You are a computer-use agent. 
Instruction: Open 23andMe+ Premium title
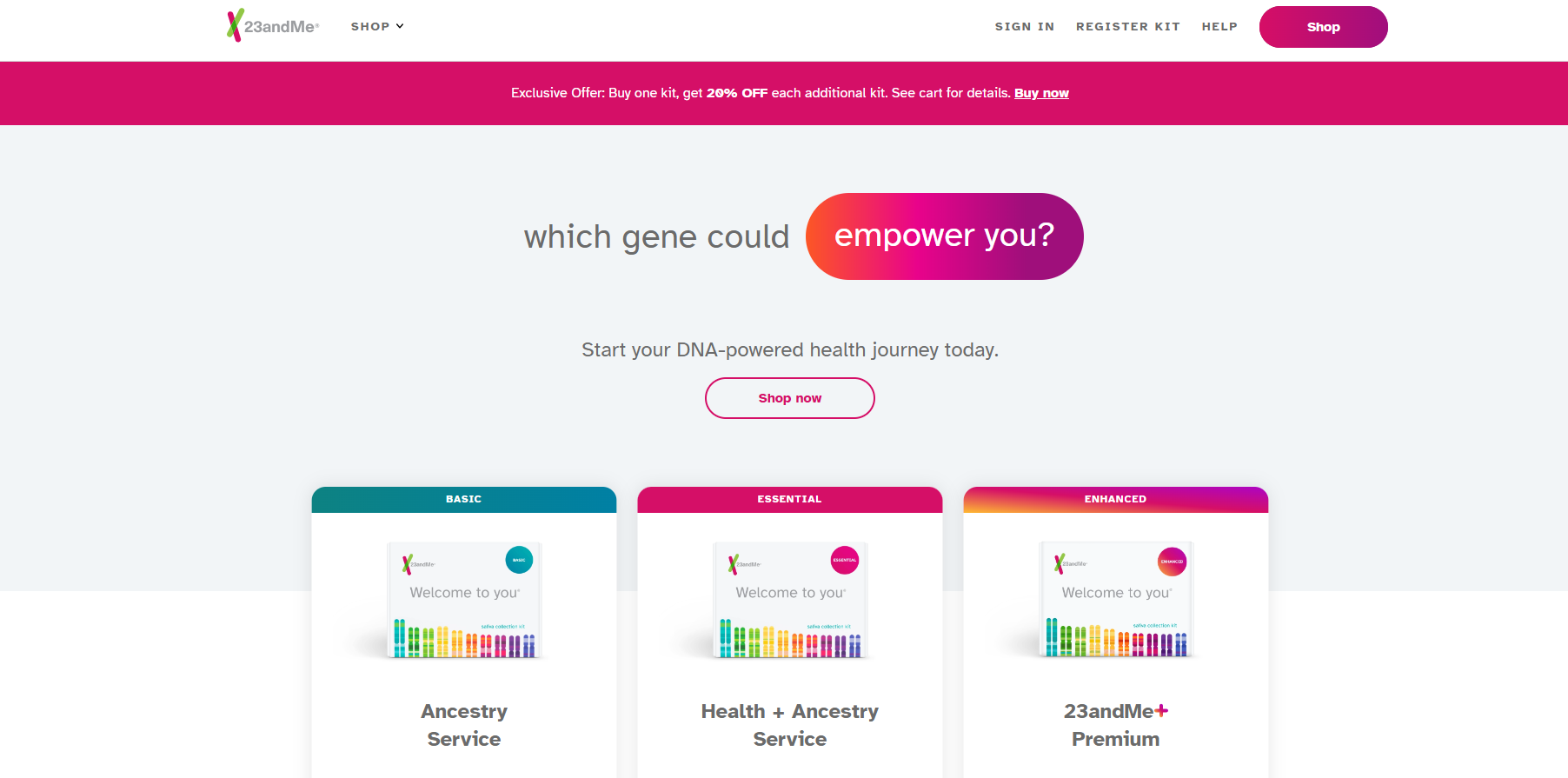coord(1115,725)
